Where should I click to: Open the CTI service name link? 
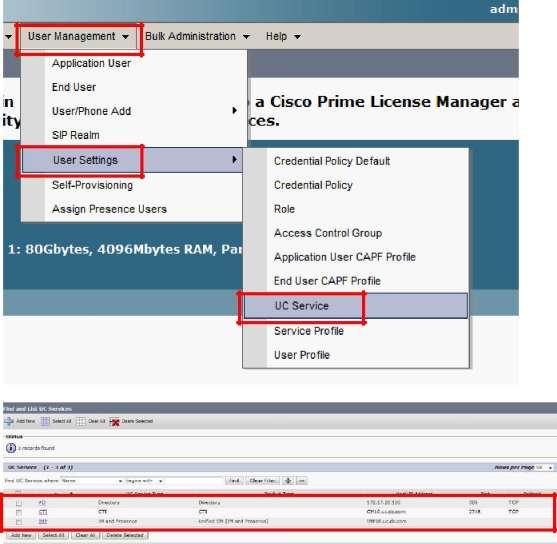[x=43, y=512]
